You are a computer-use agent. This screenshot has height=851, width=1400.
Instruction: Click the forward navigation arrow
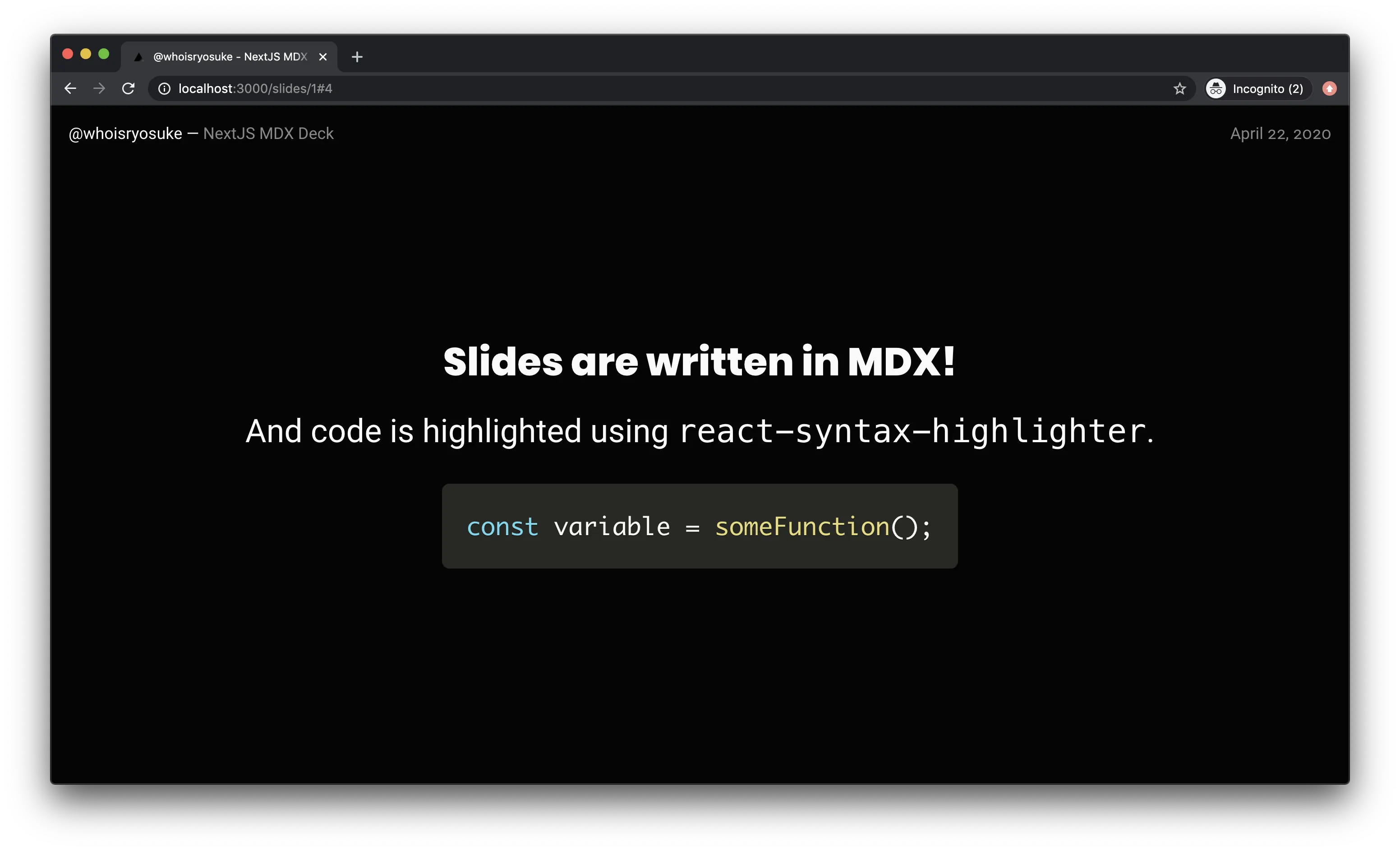pyautogui.click(x=99, y=88)
